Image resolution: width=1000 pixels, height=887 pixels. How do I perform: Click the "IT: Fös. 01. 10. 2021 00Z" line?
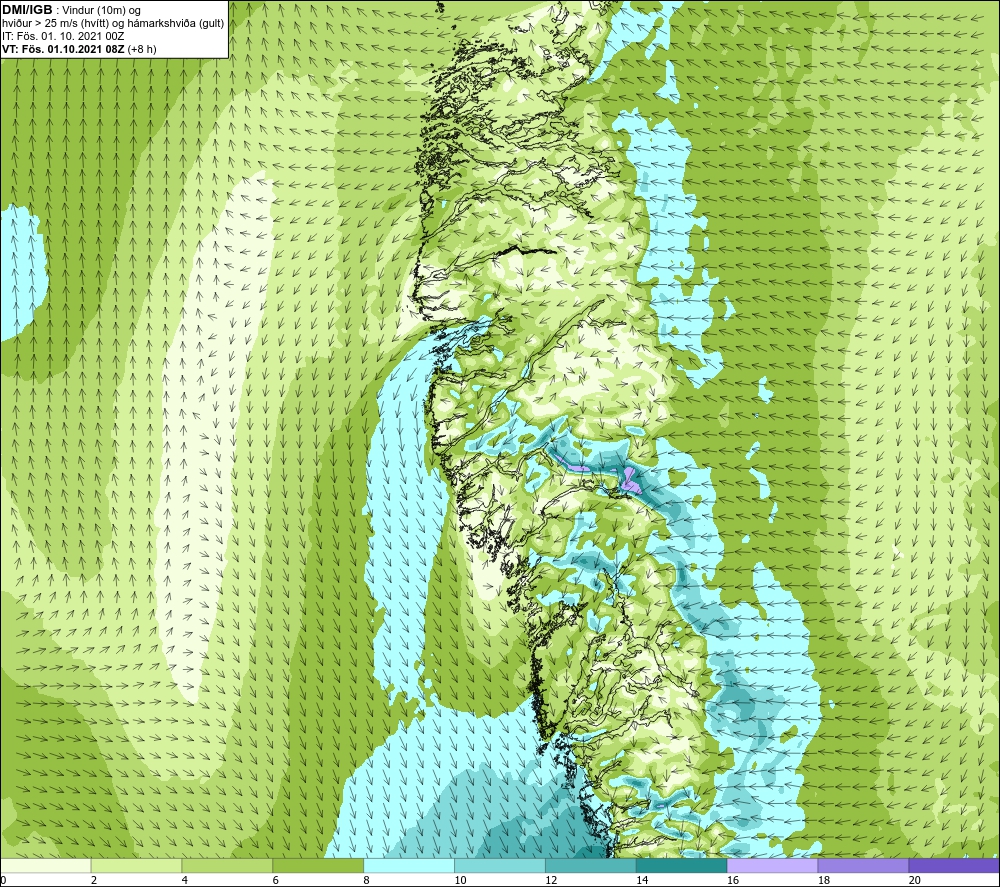63,36
